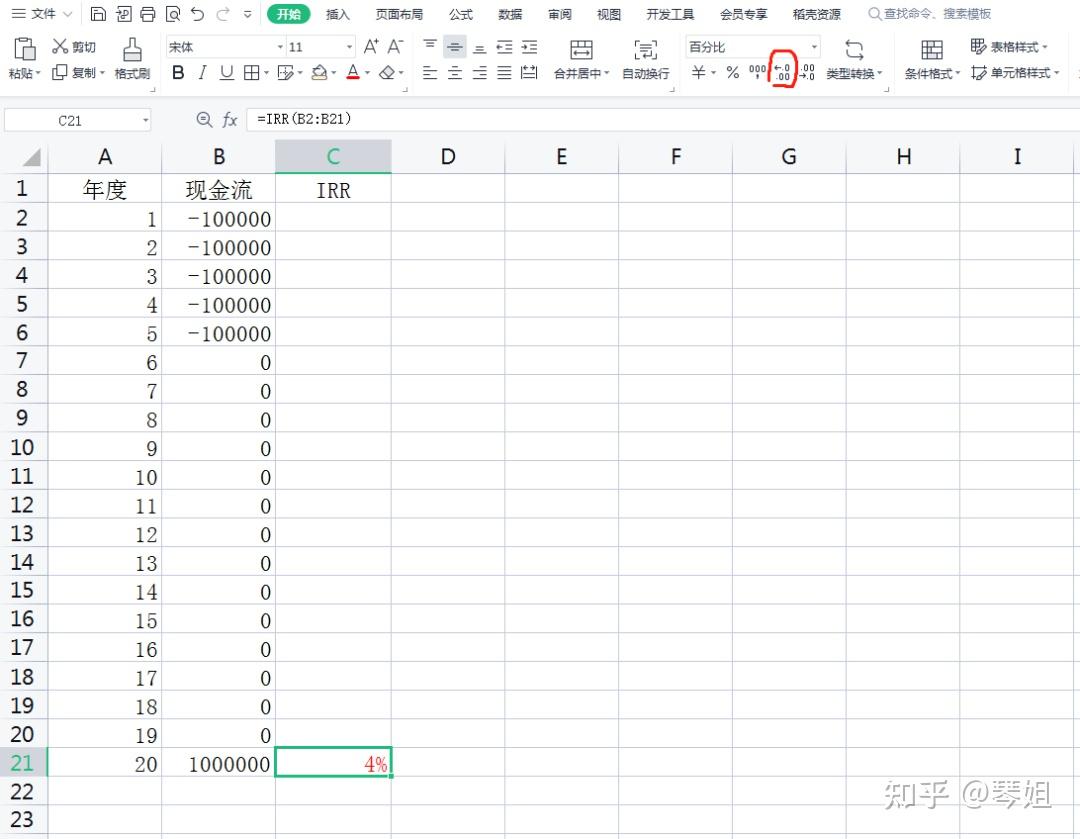Select the underline icon
This screenshot has width=1080, height=839.
coord(225,72)
